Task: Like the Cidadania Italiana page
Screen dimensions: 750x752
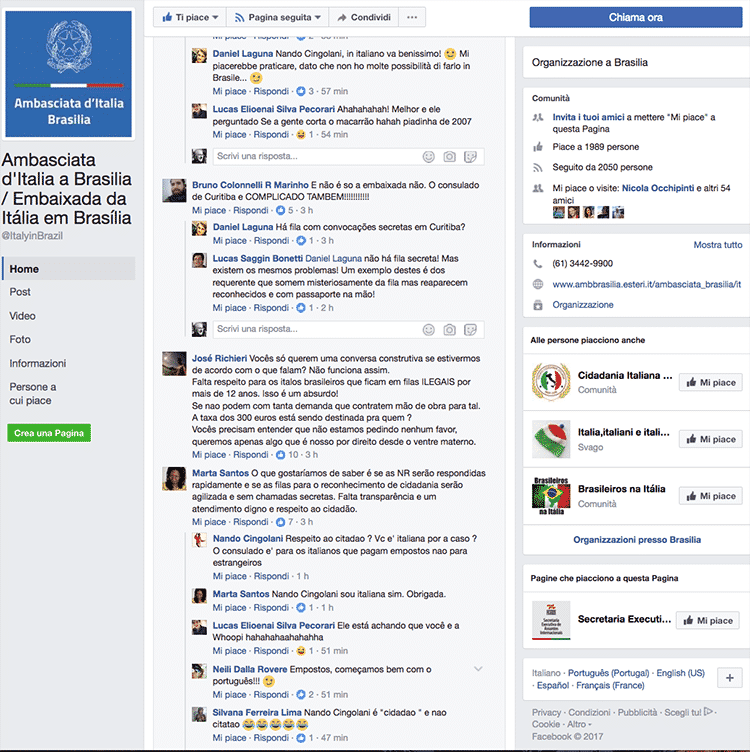Action: click(x=711, y=382)
